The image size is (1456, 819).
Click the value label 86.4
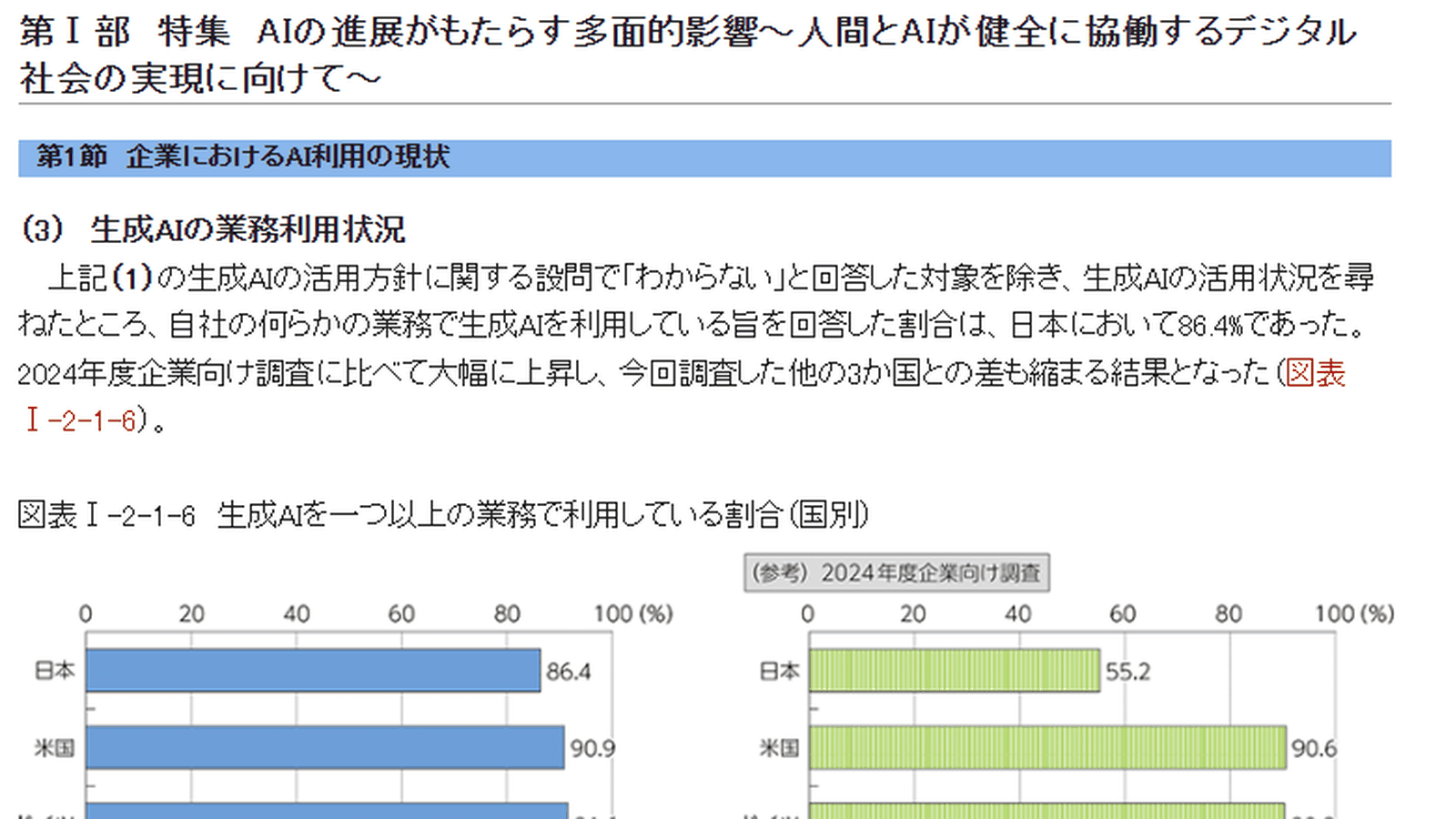point(569,672)
